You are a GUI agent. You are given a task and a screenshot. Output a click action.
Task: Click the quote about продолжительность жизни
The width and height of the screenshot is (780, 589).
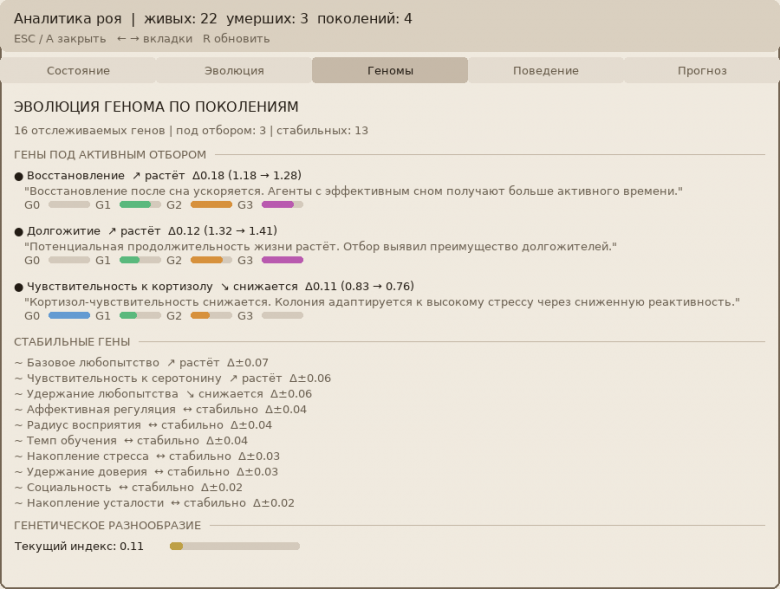click(320, 246)
